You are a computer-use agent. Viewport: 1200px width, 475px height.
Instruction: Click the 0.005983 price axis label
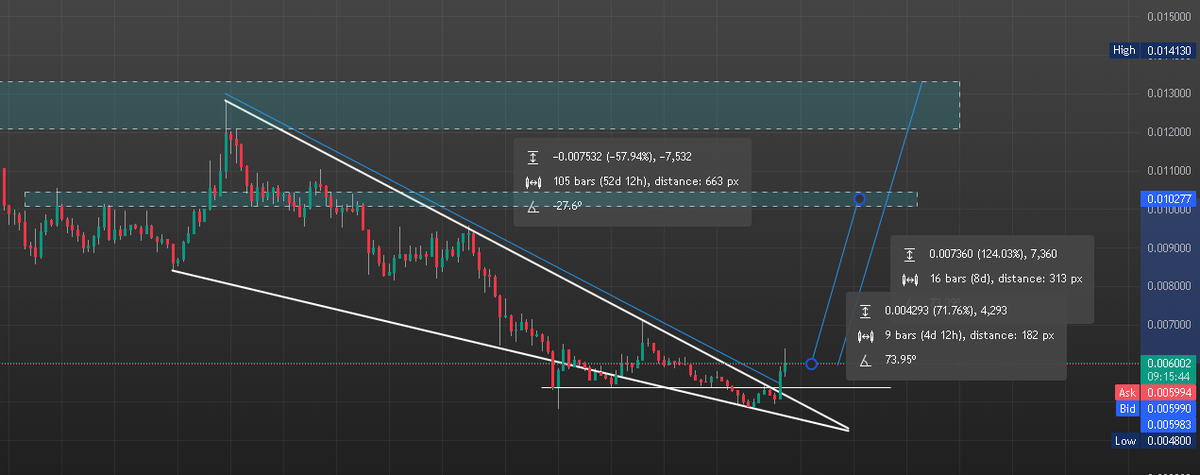coord(1169,423)
